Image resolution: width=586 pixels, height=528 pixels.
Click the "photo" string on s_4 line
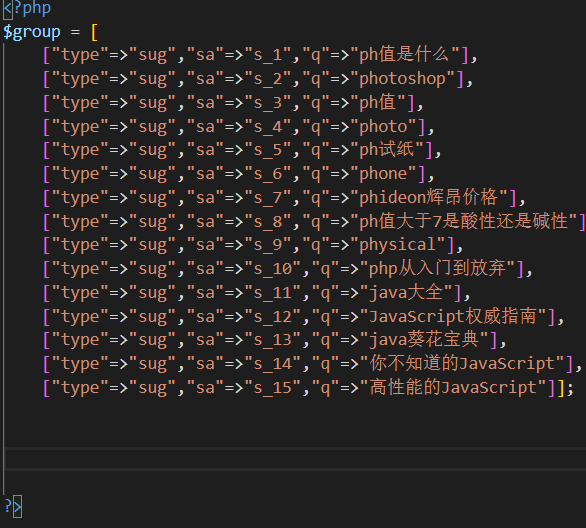383,127
